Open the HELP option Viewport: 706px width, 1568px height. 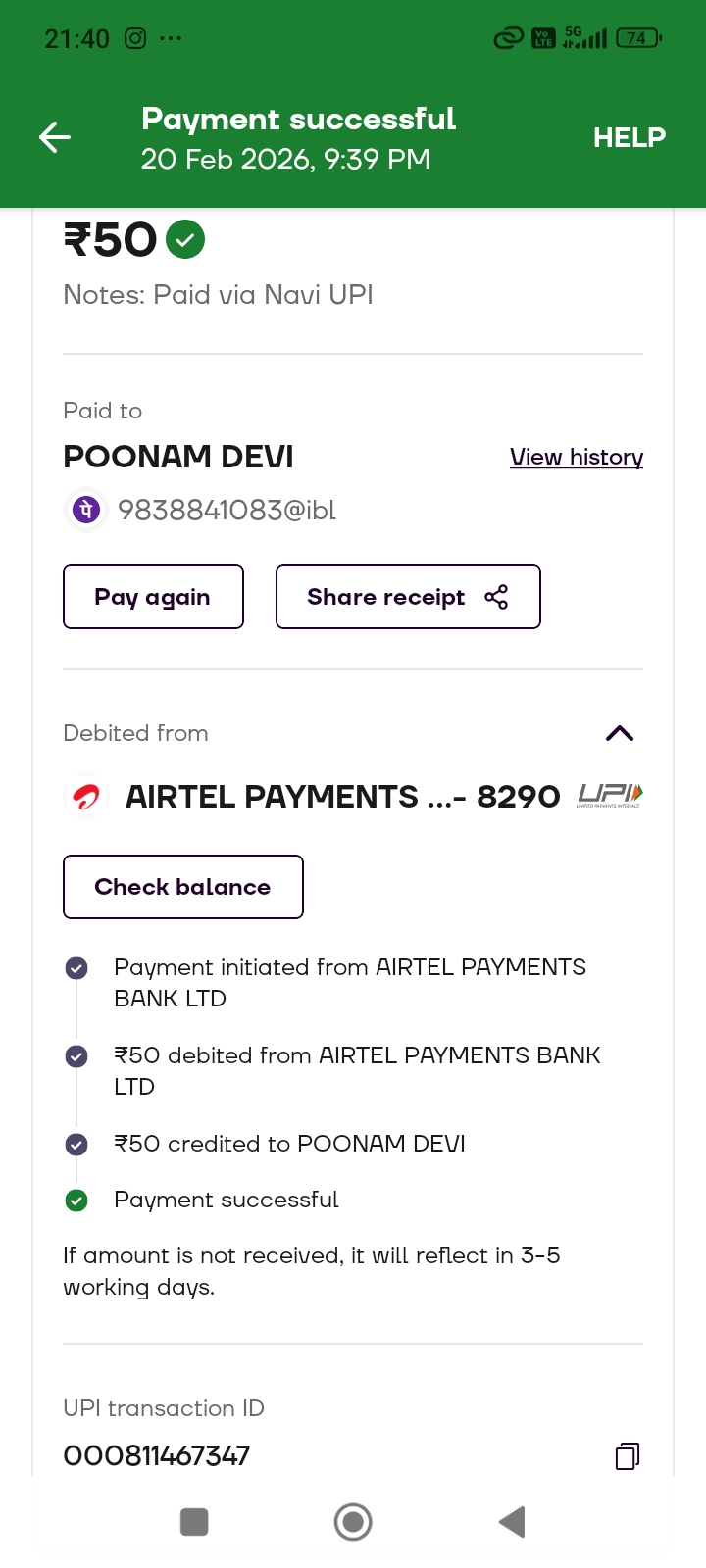[629, 137]
